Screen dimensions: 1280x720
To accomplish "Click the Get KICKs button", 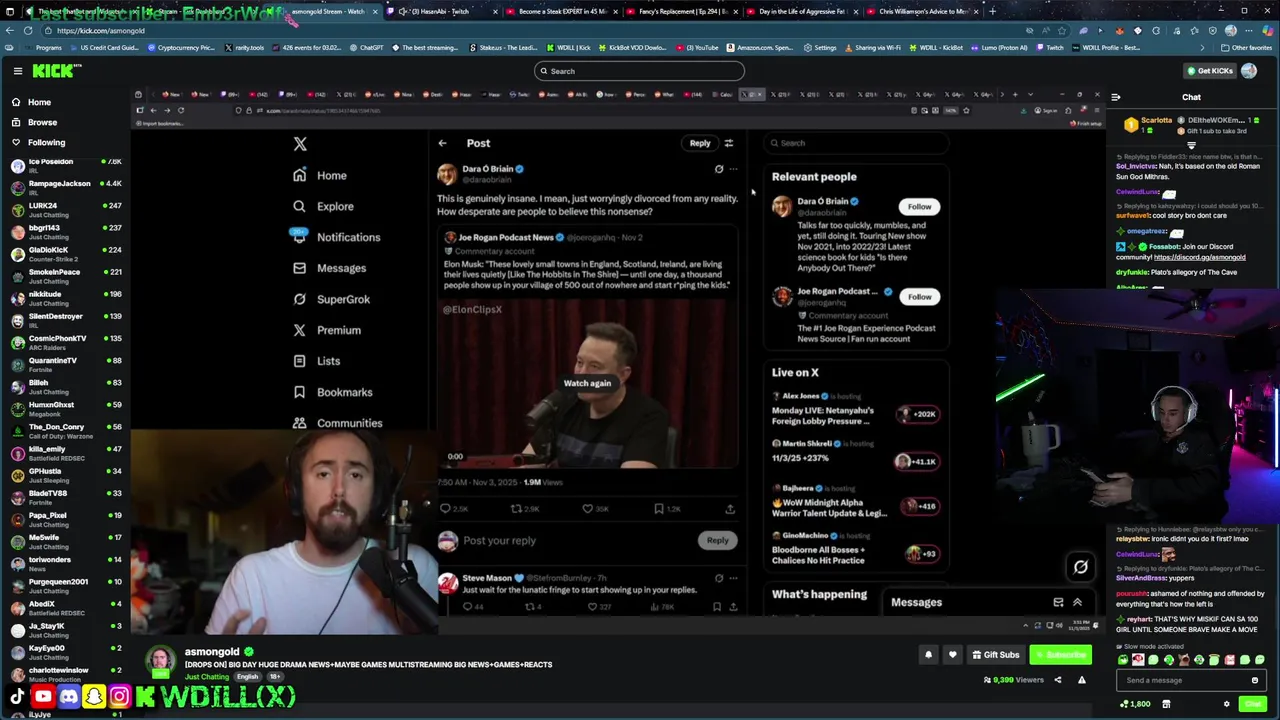I will point(1208,71).
